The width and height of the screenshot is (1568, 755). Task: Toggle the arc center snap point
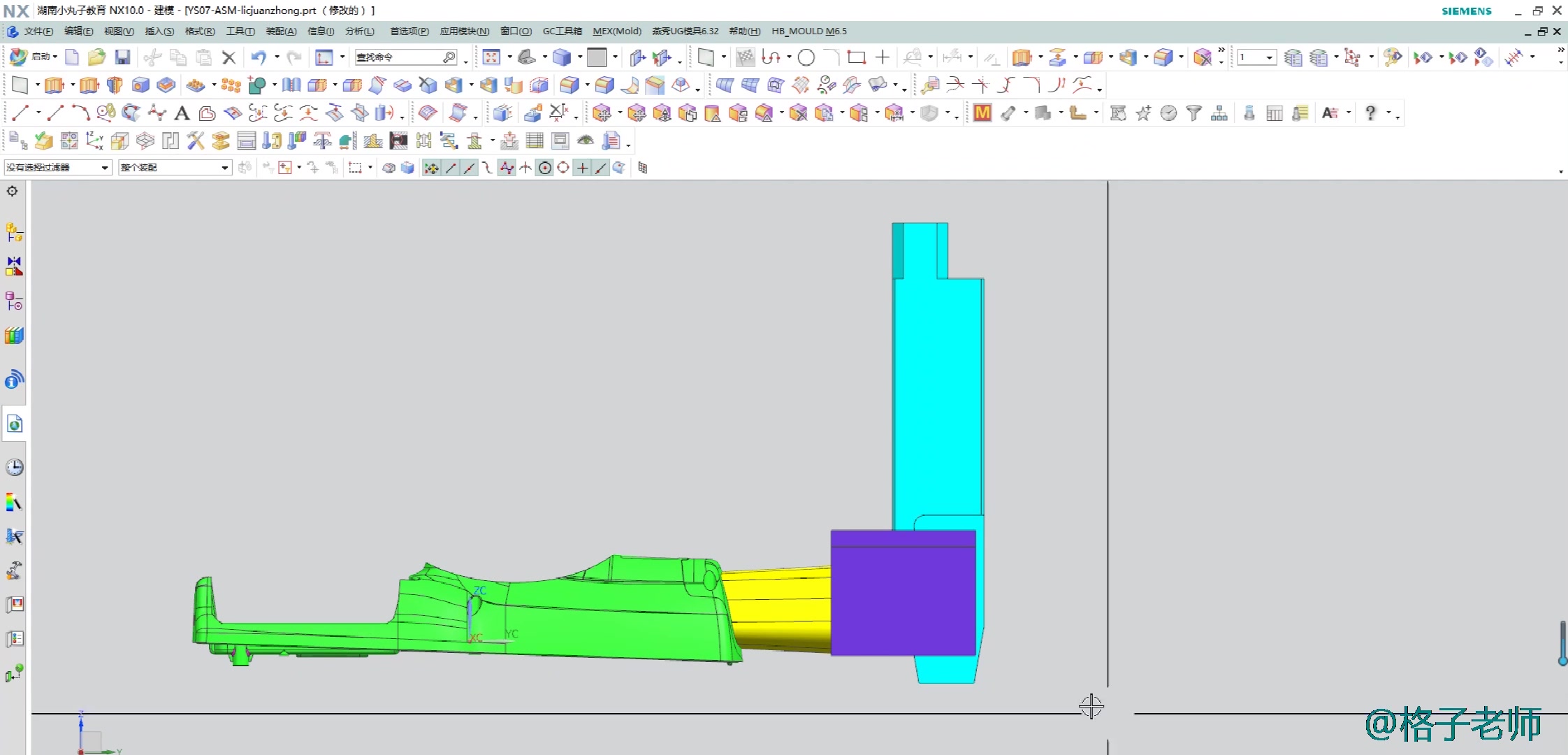point(545,168)
